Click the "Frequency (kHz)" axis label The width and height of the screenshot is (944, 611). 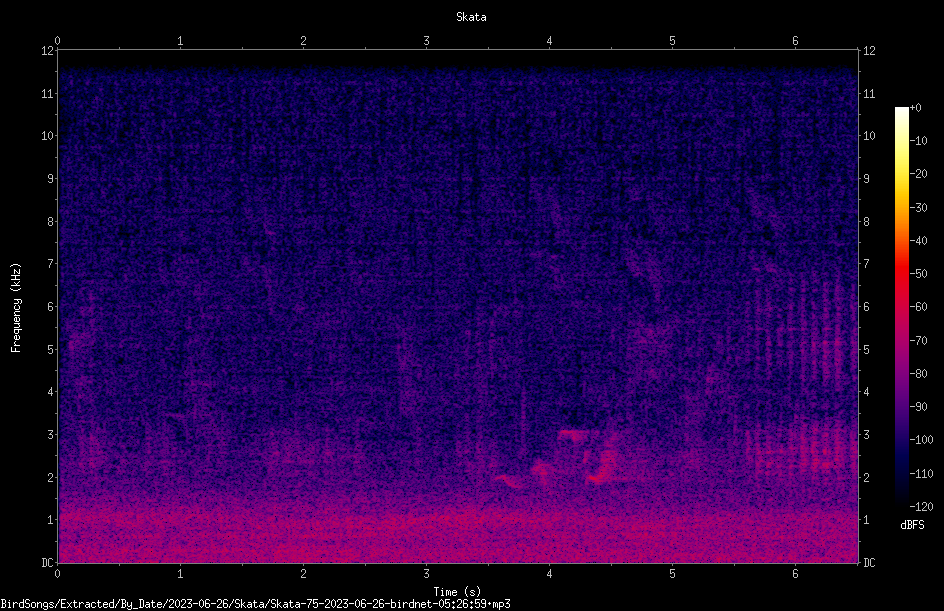tap(16, 308)
